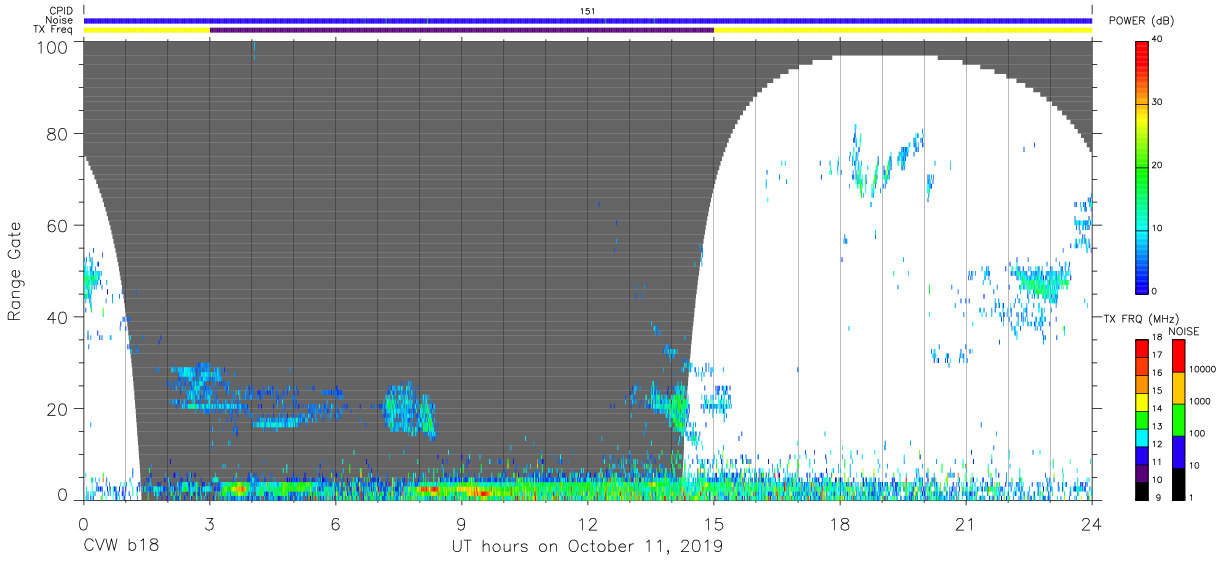The height and width of the screenshot is (567, 1228).
Task: Click the NOISE legend value 10000
Action: [1203, 370]
